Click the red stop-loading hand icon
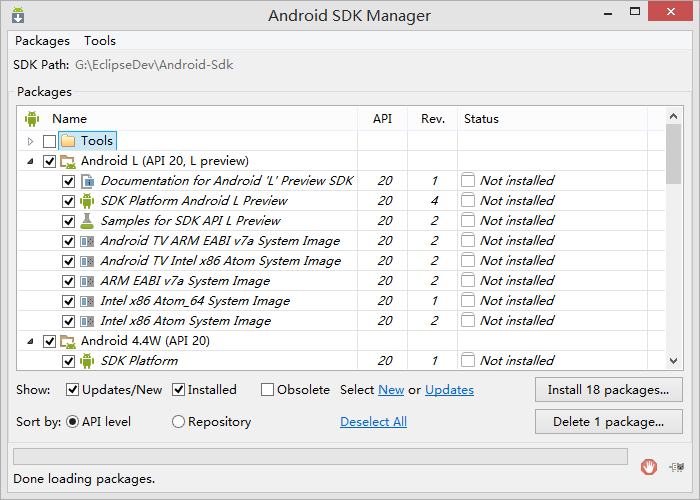The height and width of the screenshot is (500, 700). 650,465
